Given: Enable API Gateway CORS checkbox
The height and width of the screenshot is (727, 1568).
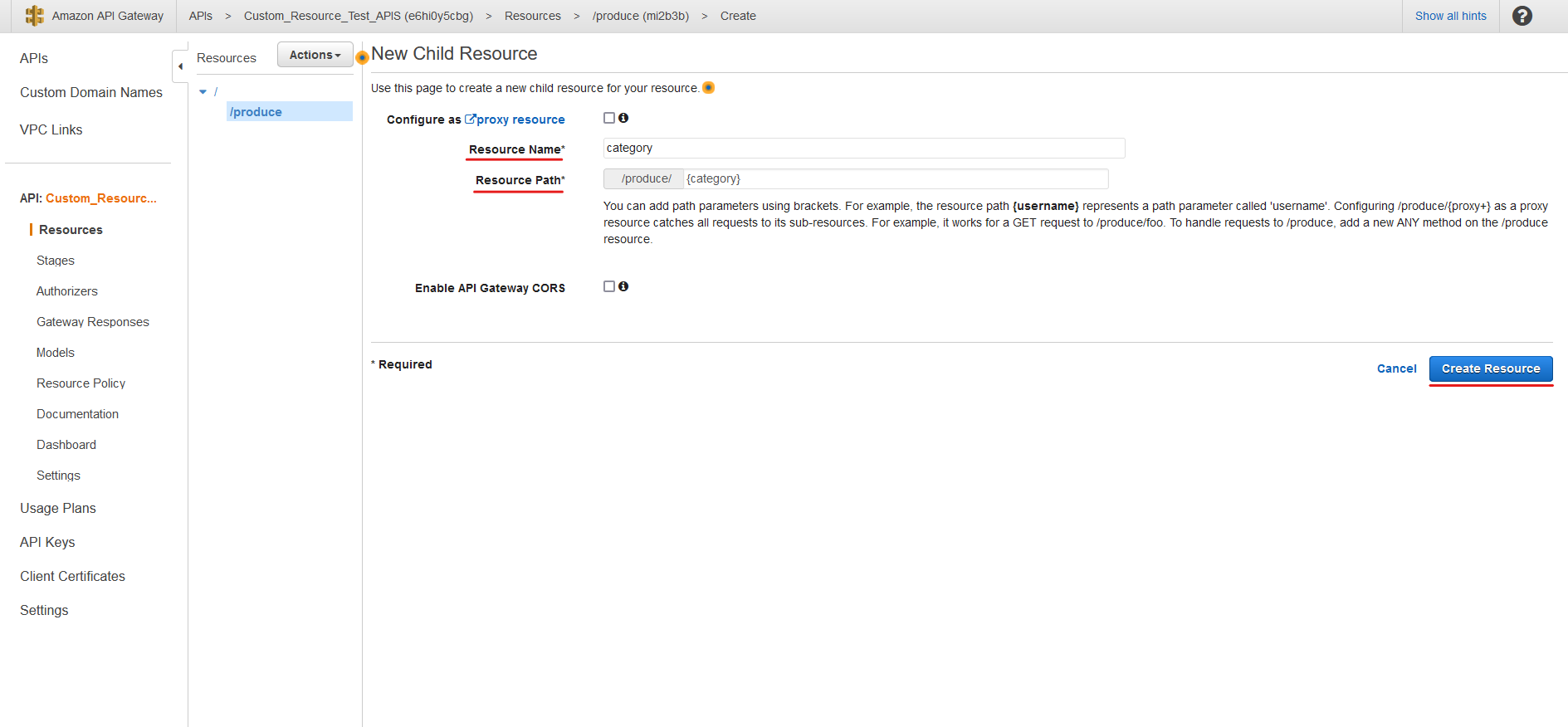Looking at the screenshot, I should 609,286.
